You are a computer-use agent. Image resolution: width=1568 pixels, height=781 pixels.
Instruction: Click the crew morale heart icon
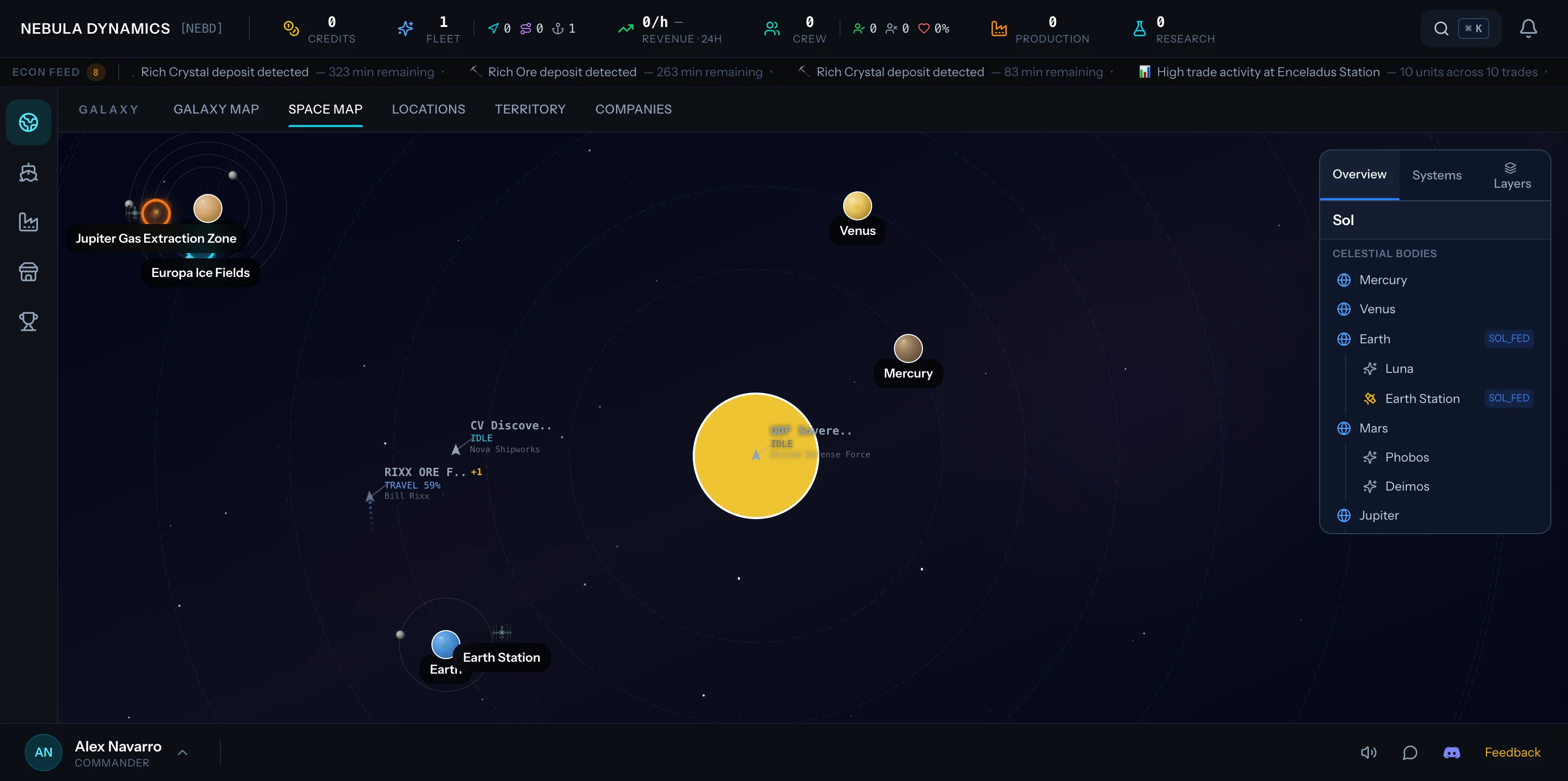click(923, 29)
